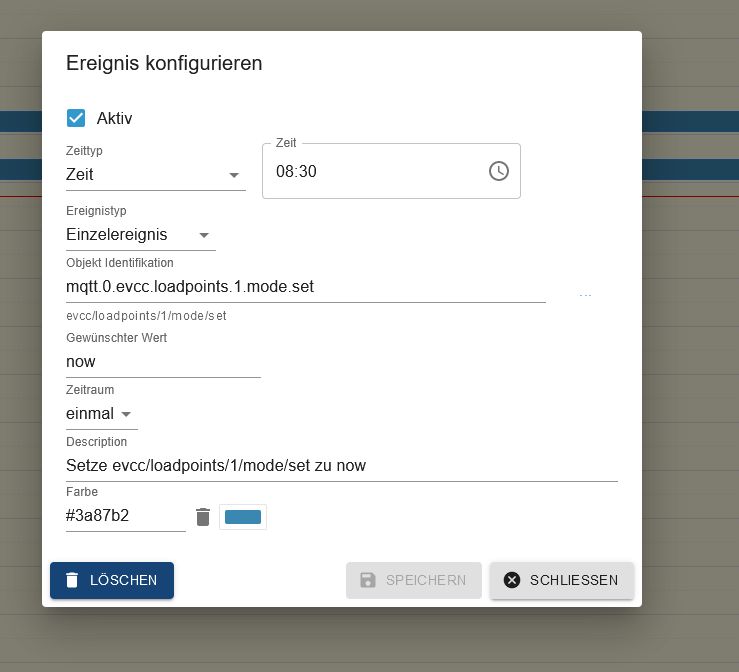Click the trash icon next to color
Screen dimensions: 739x672
coord(203,517)
